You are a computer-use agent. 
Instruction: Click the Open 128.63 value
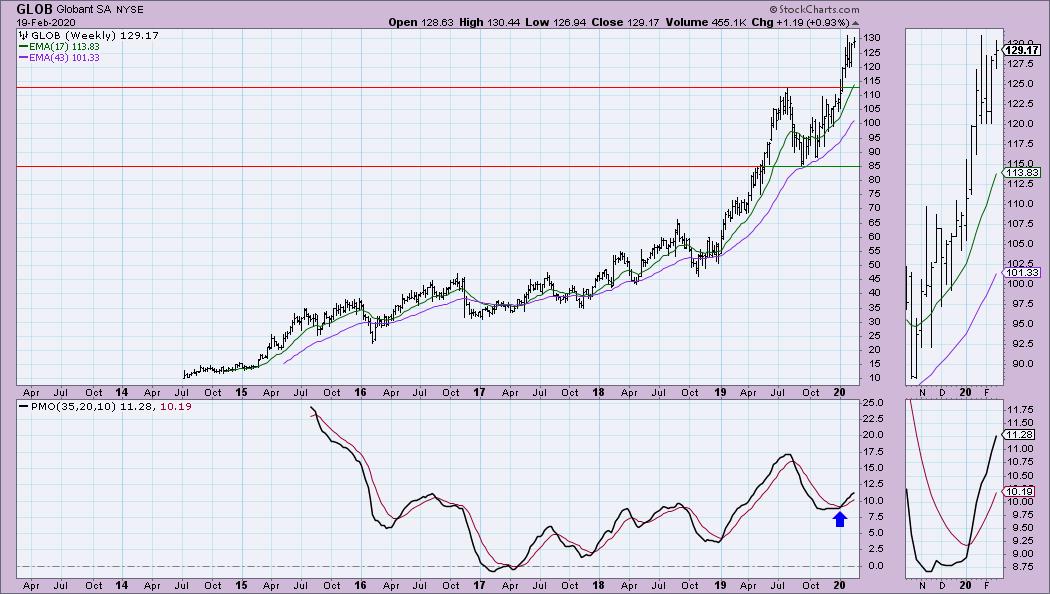(421, 22)
